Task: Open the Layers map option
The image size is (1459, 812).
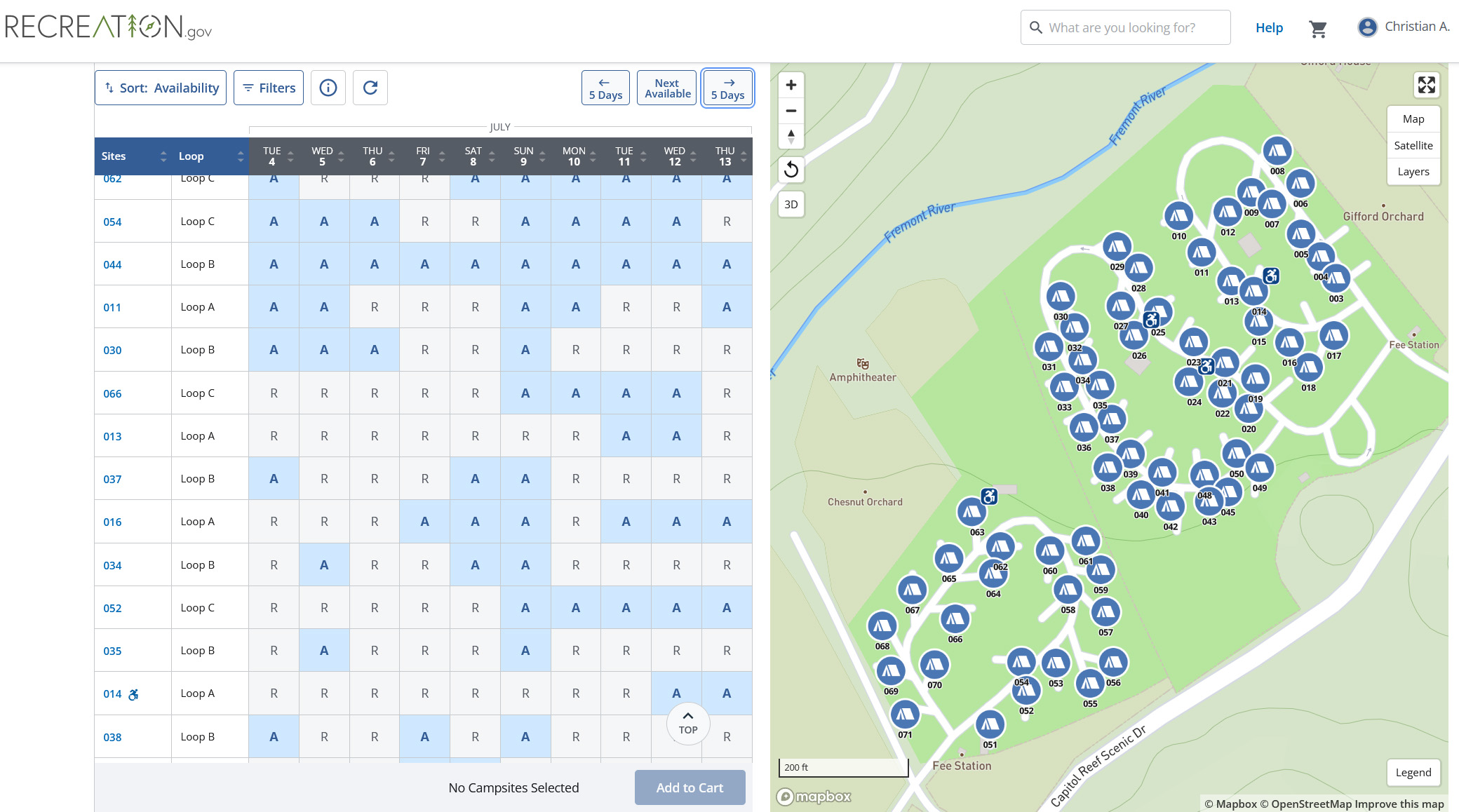Action: pos(1413,172)
